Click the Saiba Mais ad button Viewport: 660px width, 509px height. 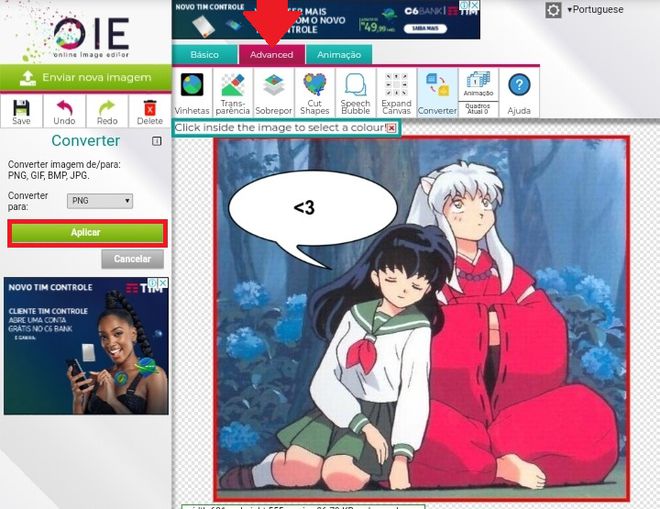(x=426, y=29)
